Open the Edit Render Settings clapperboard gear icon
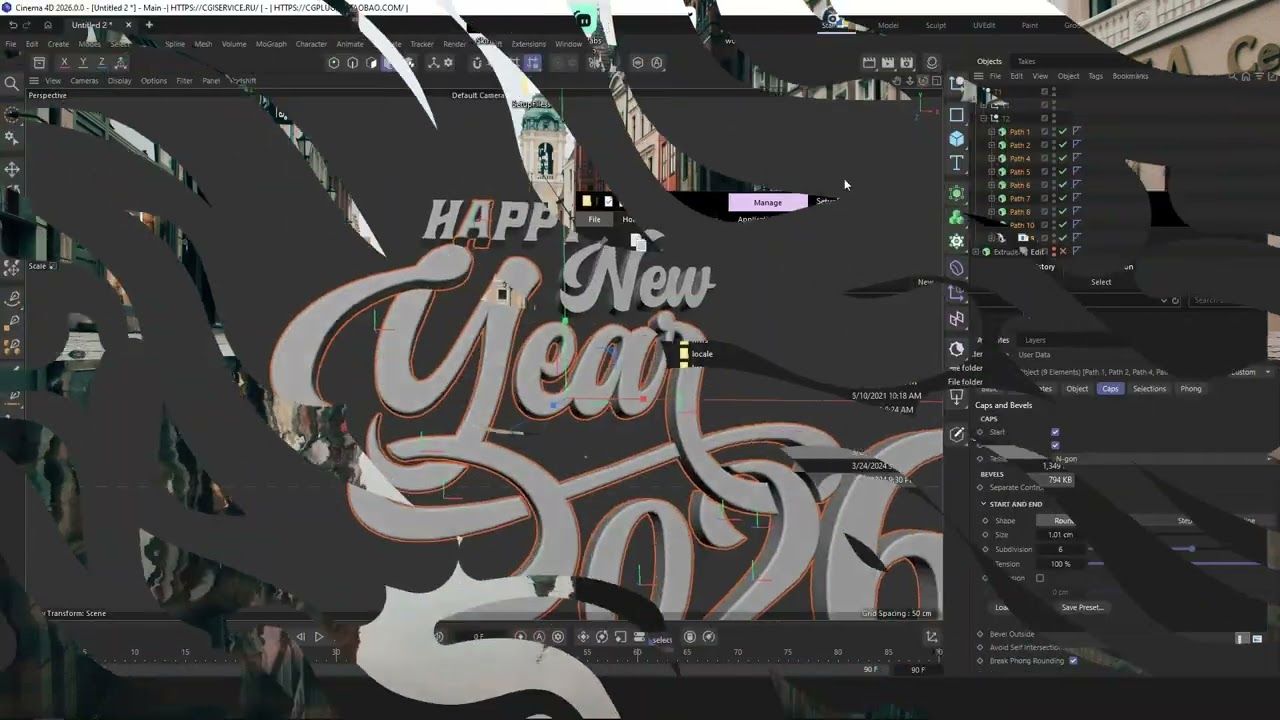Screen dimensions: 1280x720 coord(907,62)
